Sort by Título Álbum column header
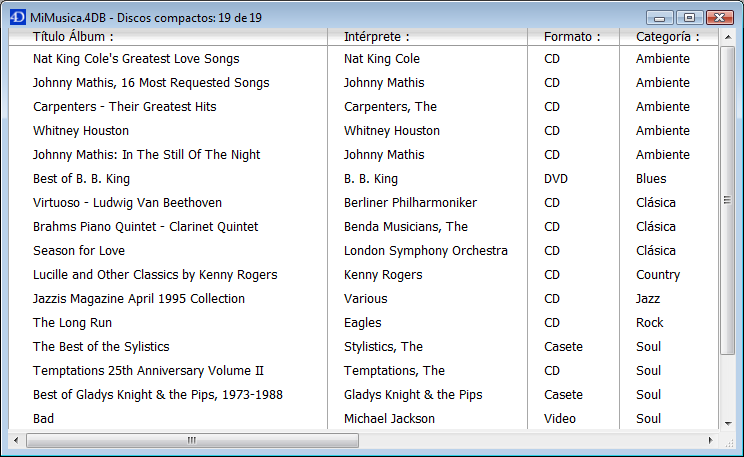The height and width of the screenshot is (457, 744). point(73,37)
